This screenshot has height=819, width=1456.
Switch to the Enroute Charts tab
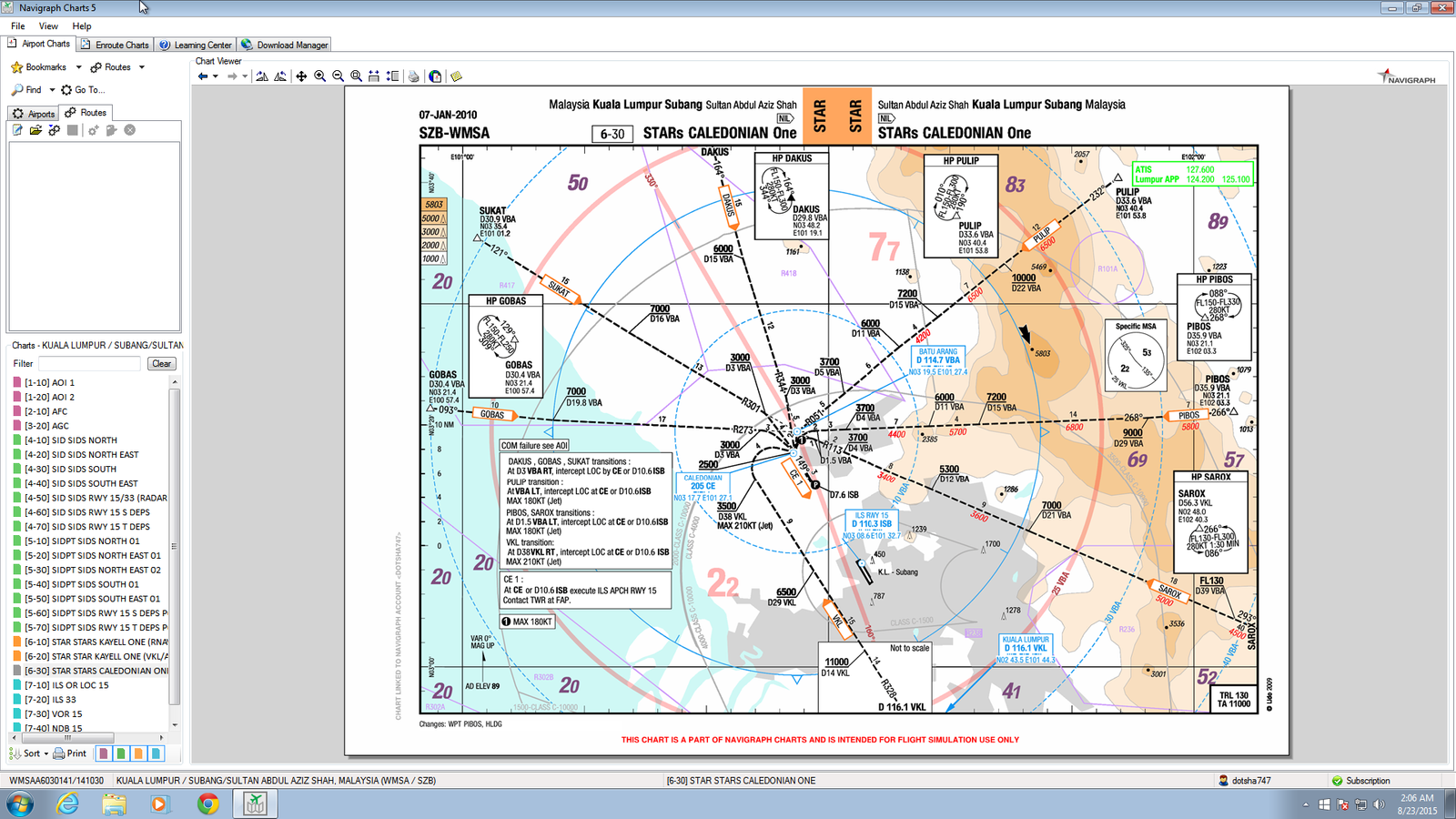click(x=115, y=45)
